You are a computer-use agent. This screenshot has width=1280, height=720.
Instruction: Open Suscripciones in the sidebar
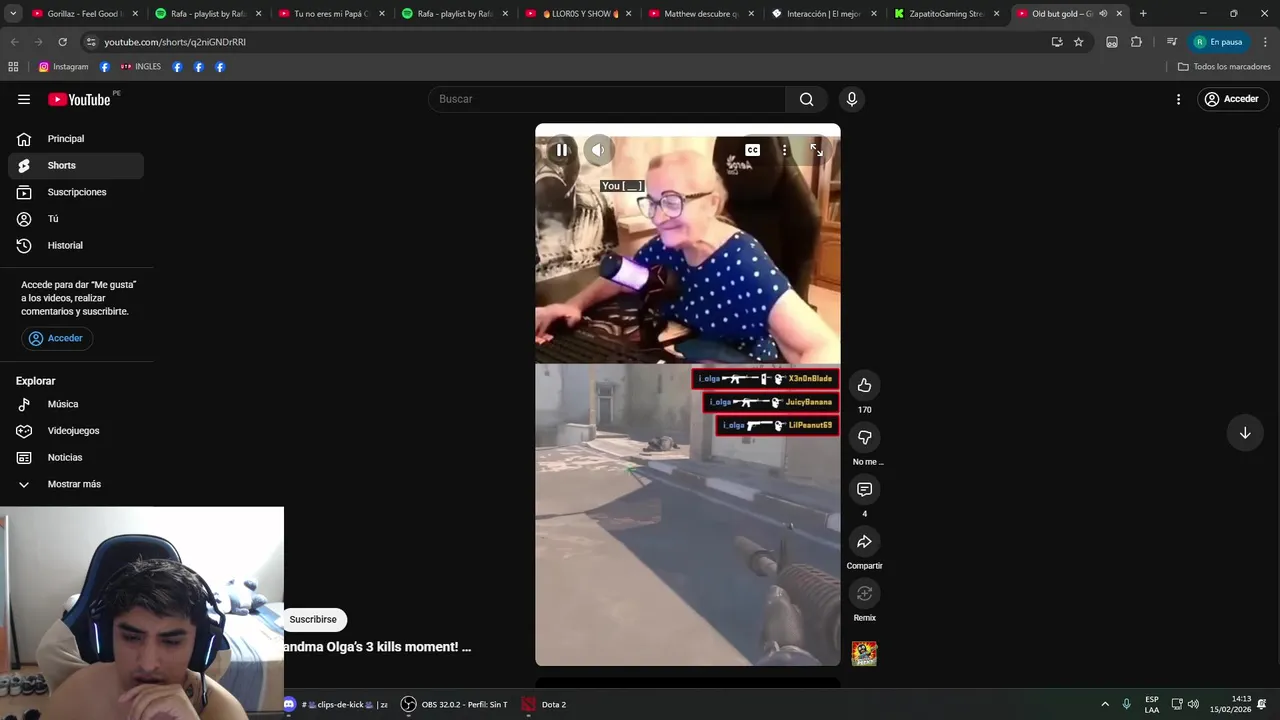click(x=76, y=192)
